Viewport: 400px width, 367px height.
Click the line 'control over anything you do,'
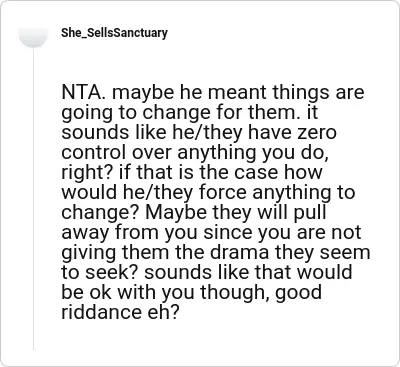click(195, 153)
